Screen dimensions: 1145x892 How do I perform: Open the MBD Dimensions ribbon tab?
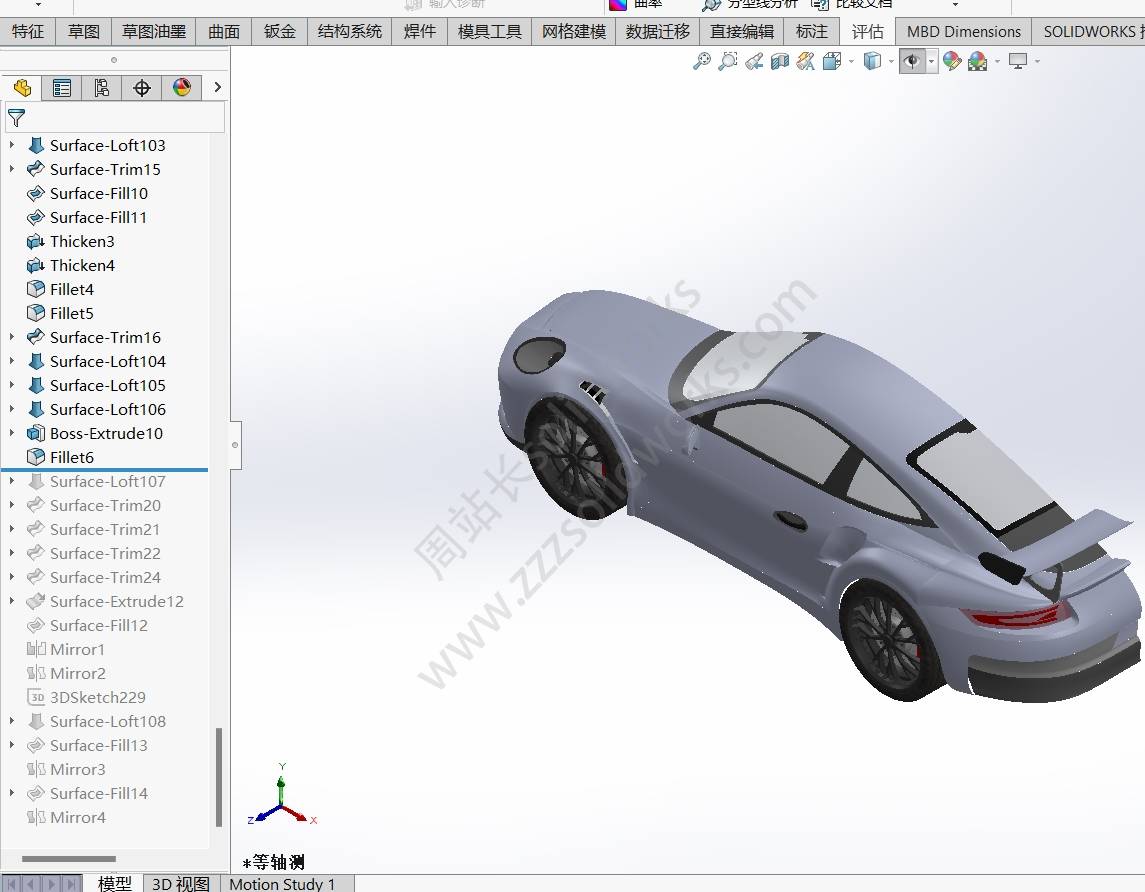coord(963,31)
